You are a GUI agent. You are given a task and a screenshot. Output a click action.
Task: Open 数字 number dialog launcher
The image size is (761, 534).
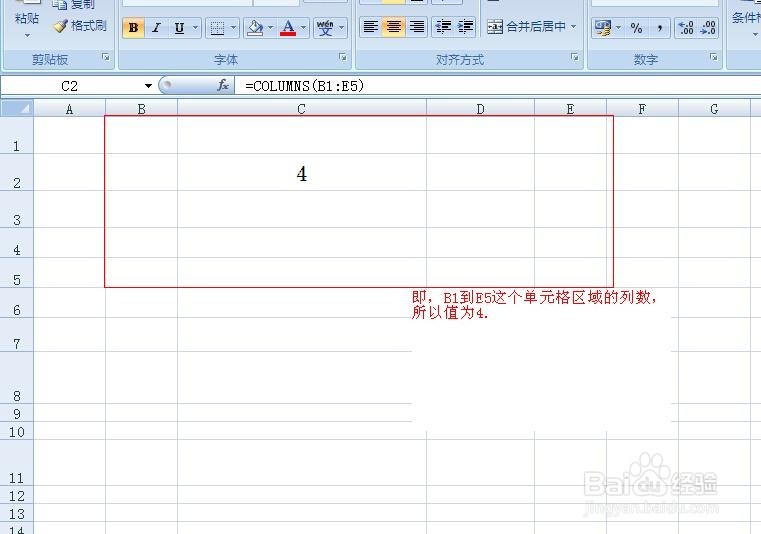click(713, 57)
